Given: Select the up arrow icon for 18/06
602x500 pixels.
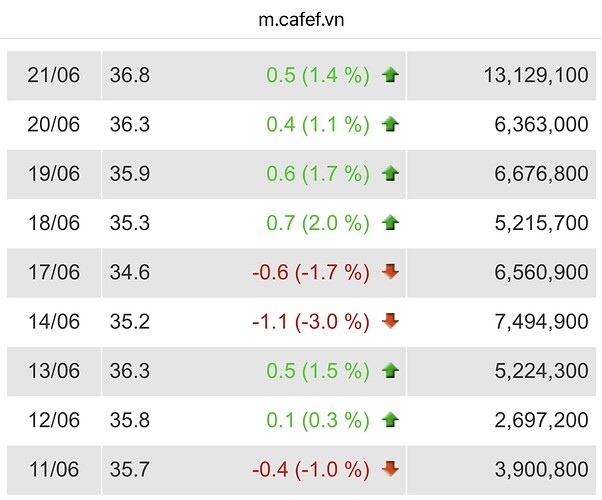Looking at the screenshot, I should point(390,223).
